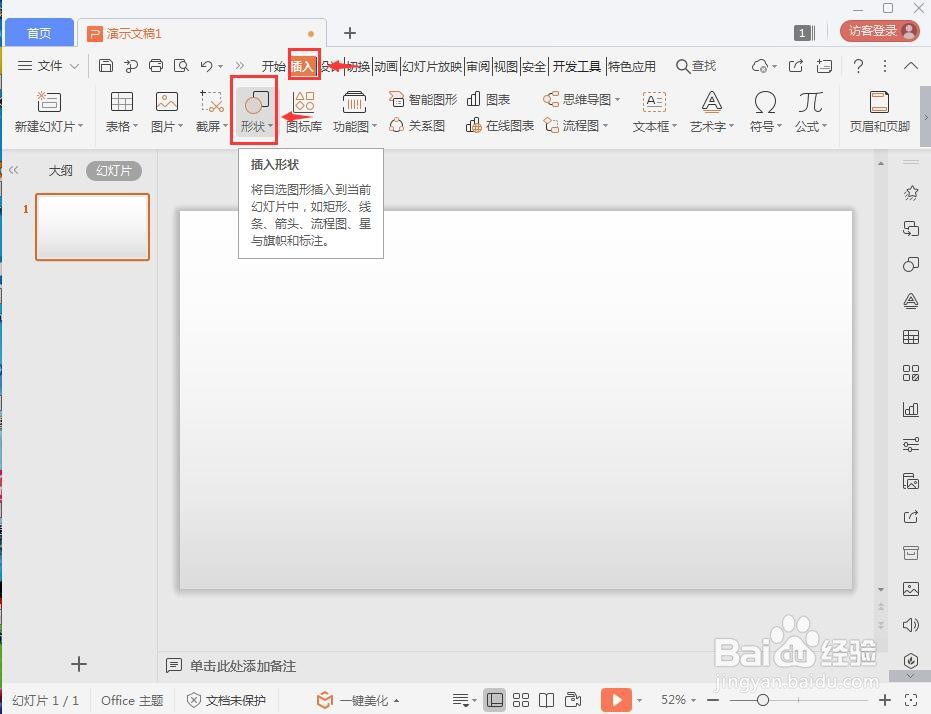Switch to Normal view in status bar
Screen dimensions: 931x714
click(495, 700)
